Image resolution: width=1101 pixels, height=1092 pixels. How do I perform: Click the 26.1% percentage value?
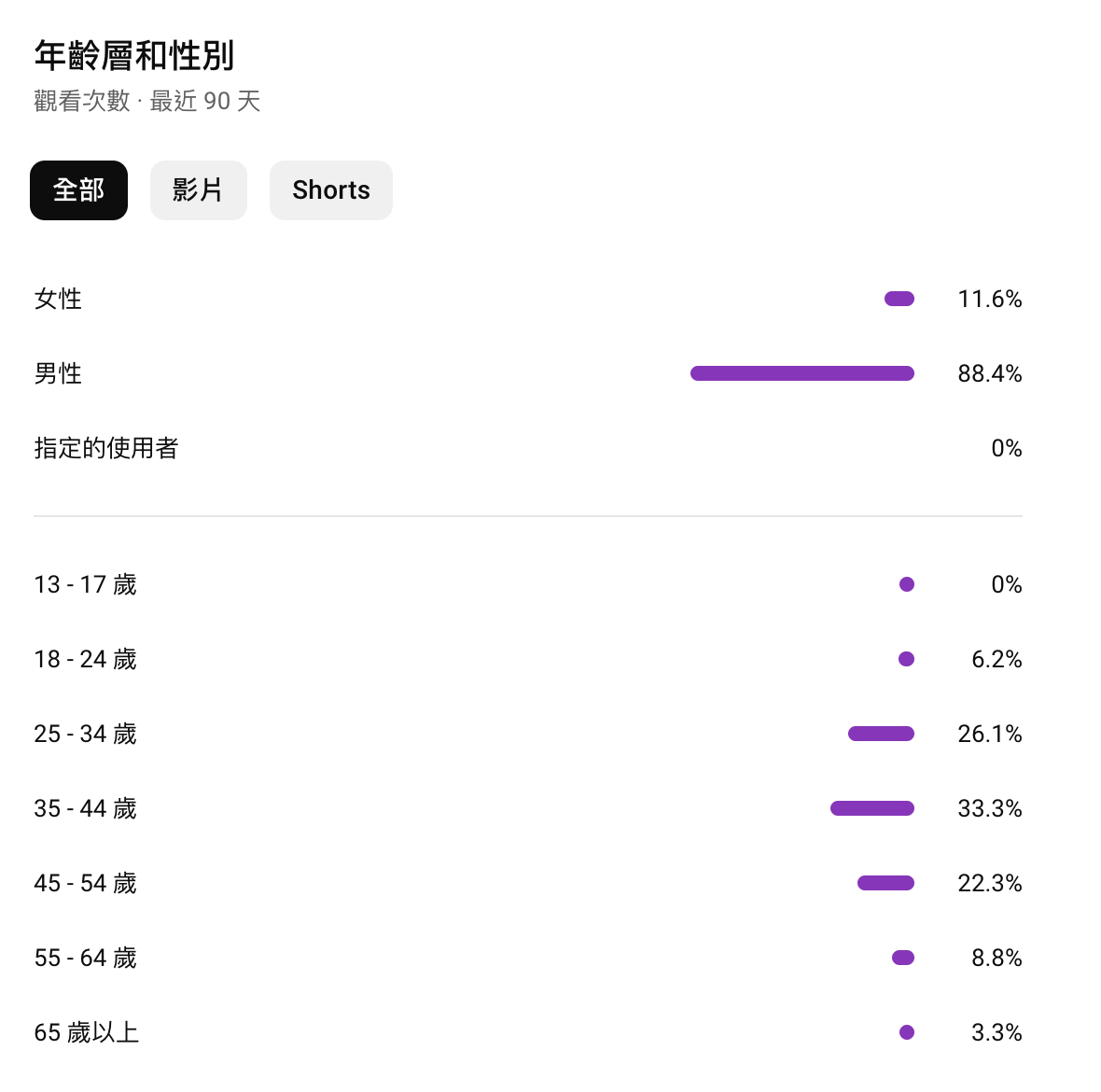click(989, 734)
